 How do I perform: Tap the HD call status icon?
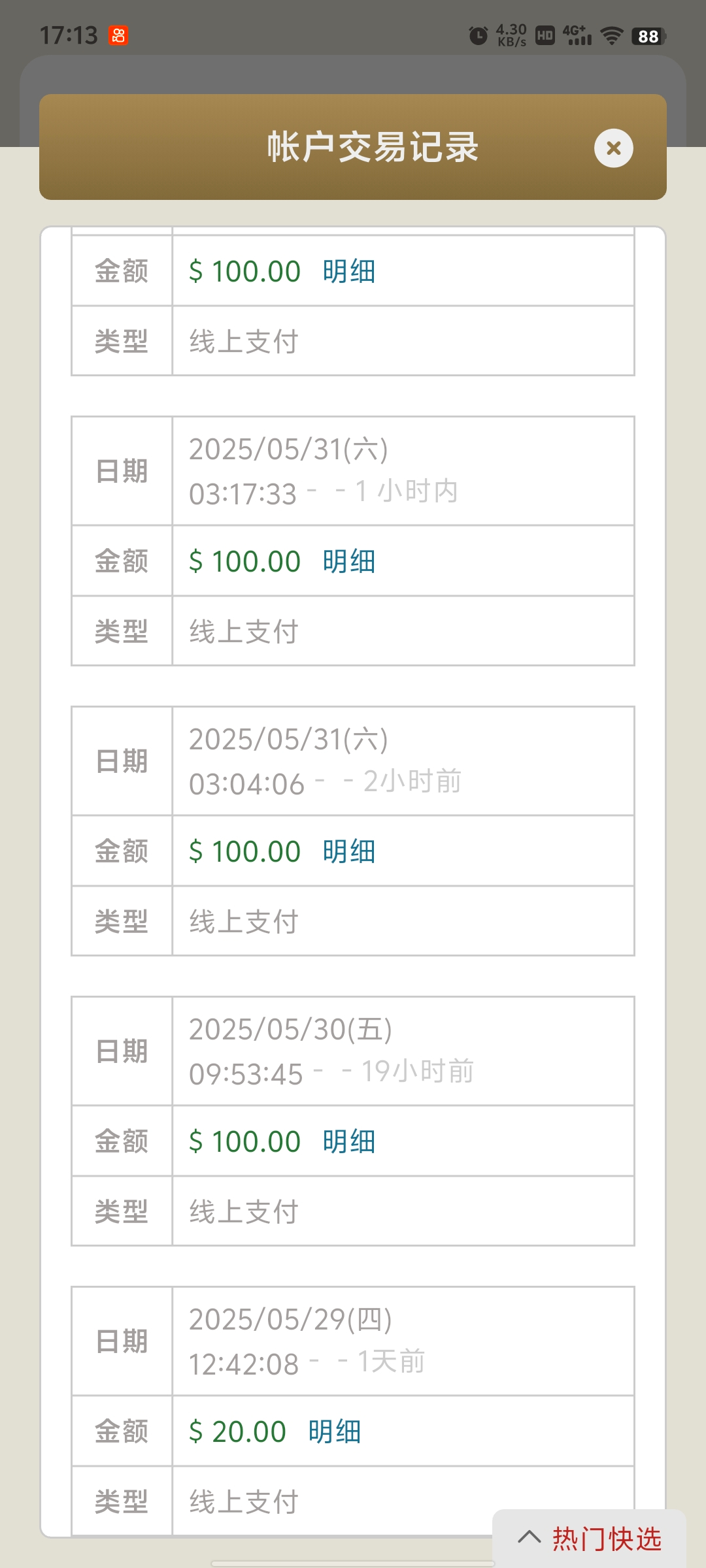pyautogui.click(x=545, y=35)
